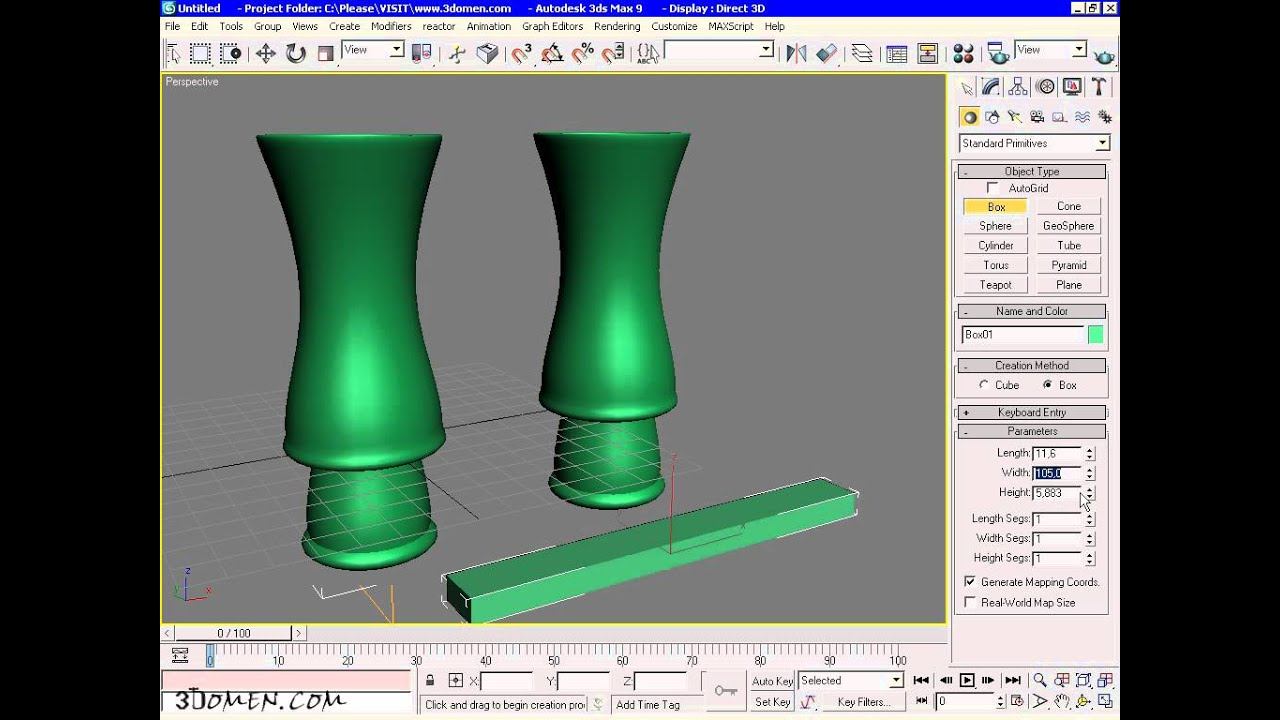Viewport: 1280px width, 720px height.
Task: Enable the AutoGrid checkbox
Action: coord(992,188)
